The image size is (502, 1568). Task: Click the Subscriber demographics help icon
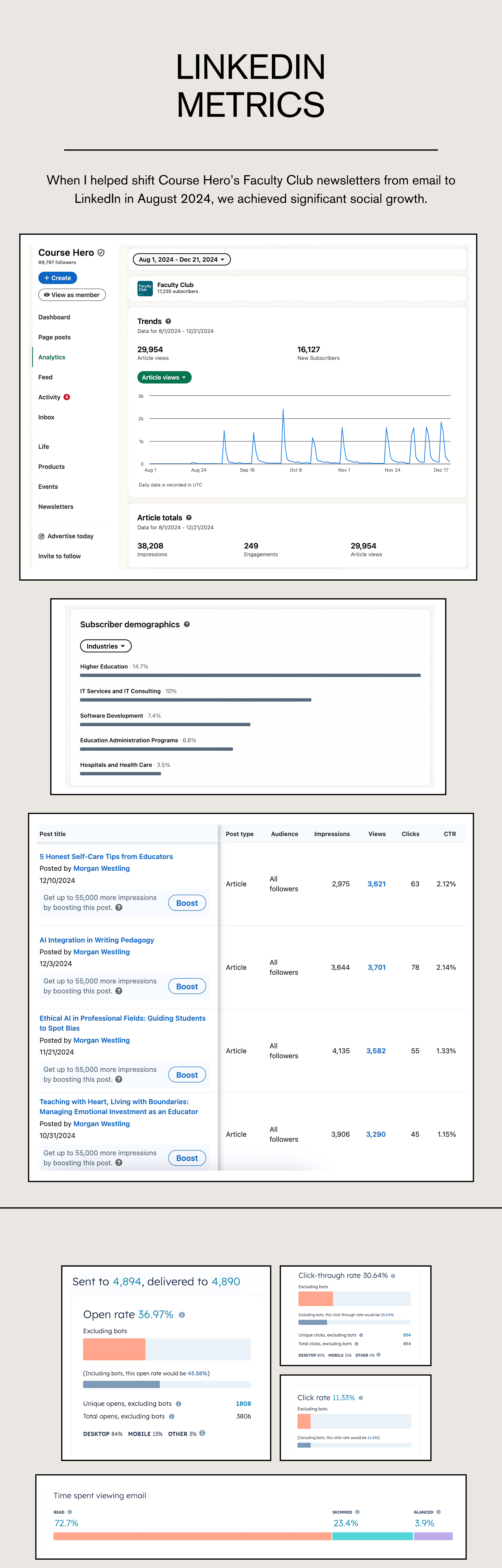coord(187,625)
